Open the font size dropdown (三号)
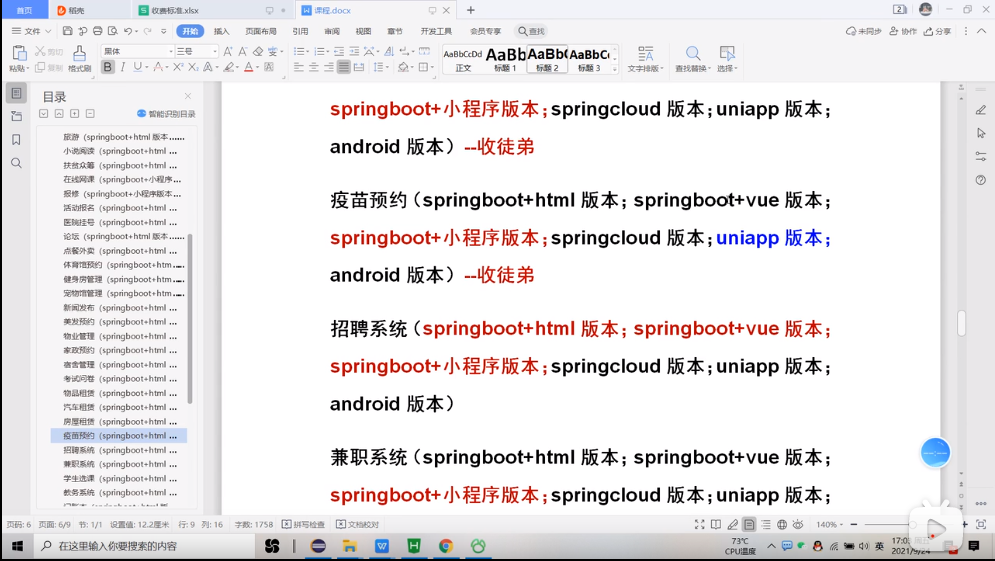This screenshot has width=995, height=561. coord(214,51)
